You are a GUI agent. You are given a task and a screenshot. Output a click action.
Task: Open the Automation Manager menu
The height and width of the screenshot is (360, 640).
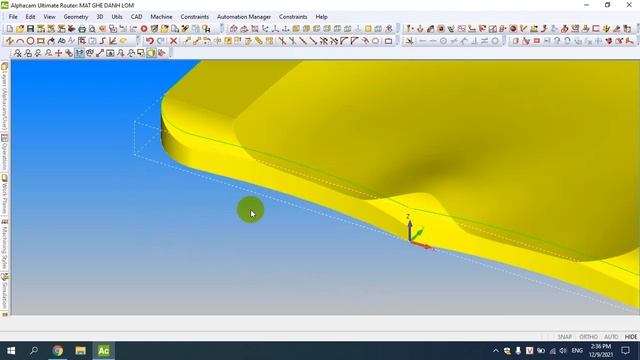(x=244, y=17)
